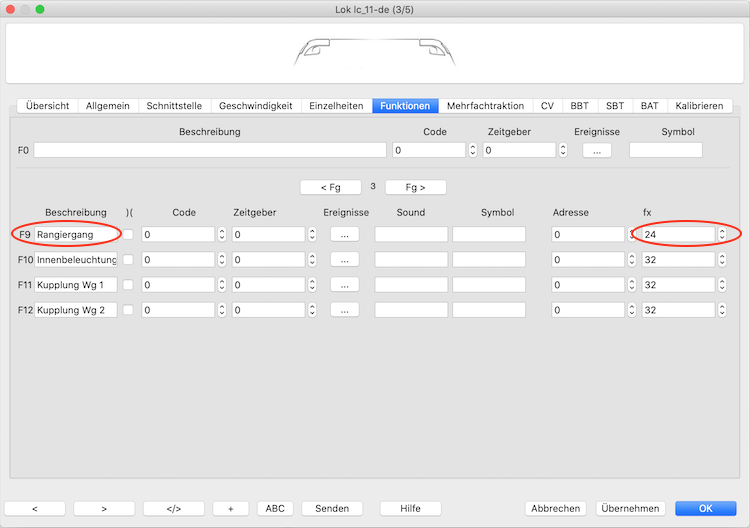Image resolution: width=750 pixels, height=528 pixels.
Task: Click the previous function group '< Fg' button
Action: pyautogui.click(x=331, y=187)
